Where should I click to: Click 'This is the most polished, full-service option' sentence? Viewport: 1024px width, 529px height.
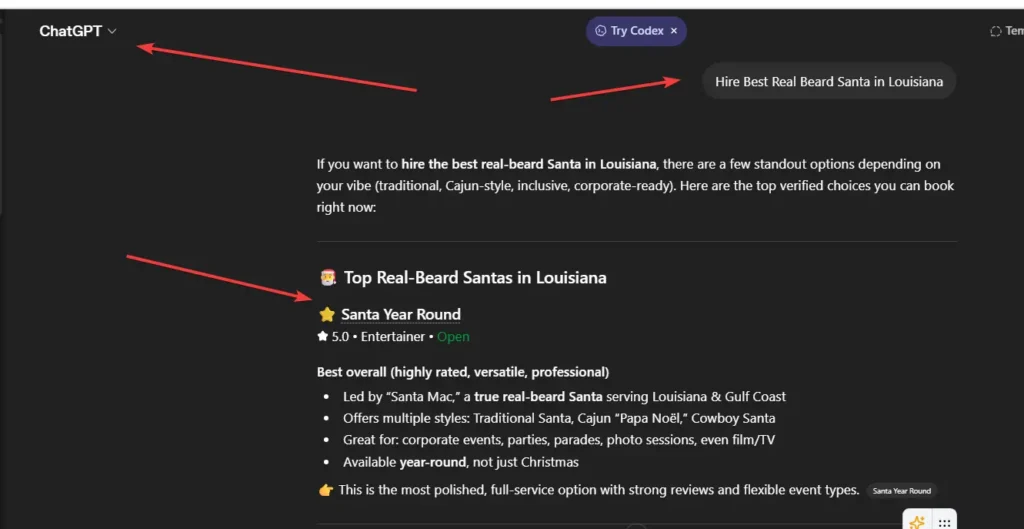598,490
